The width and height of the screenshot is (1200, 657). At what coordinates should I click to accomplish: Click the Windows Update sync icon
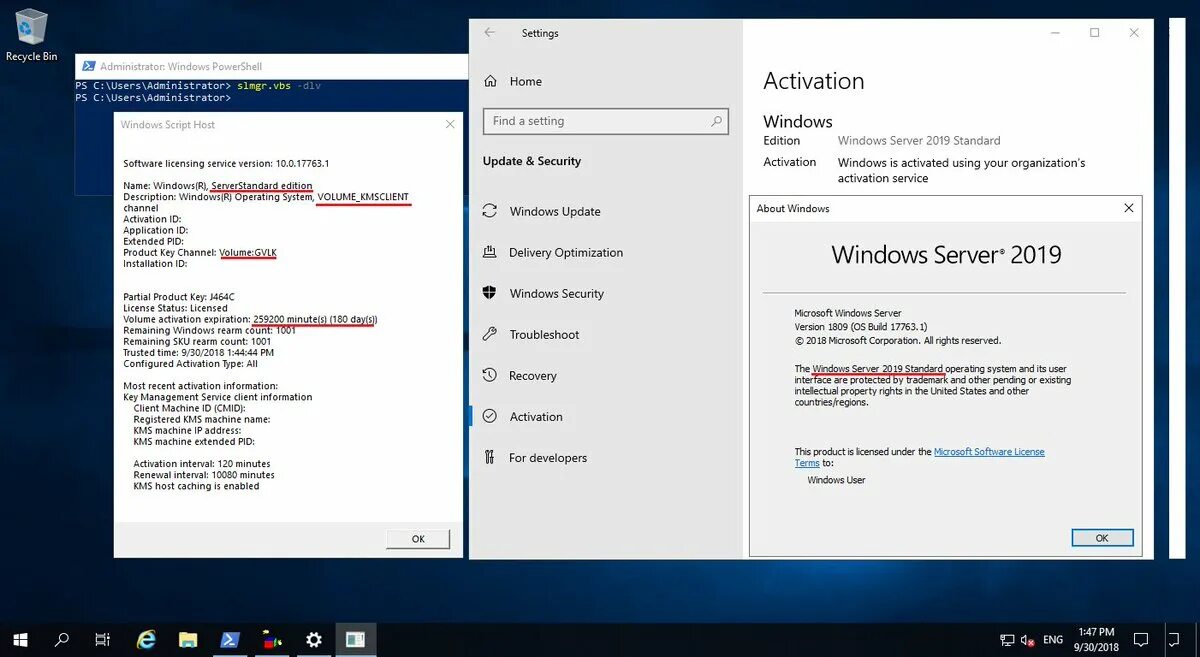pos(490,211)
